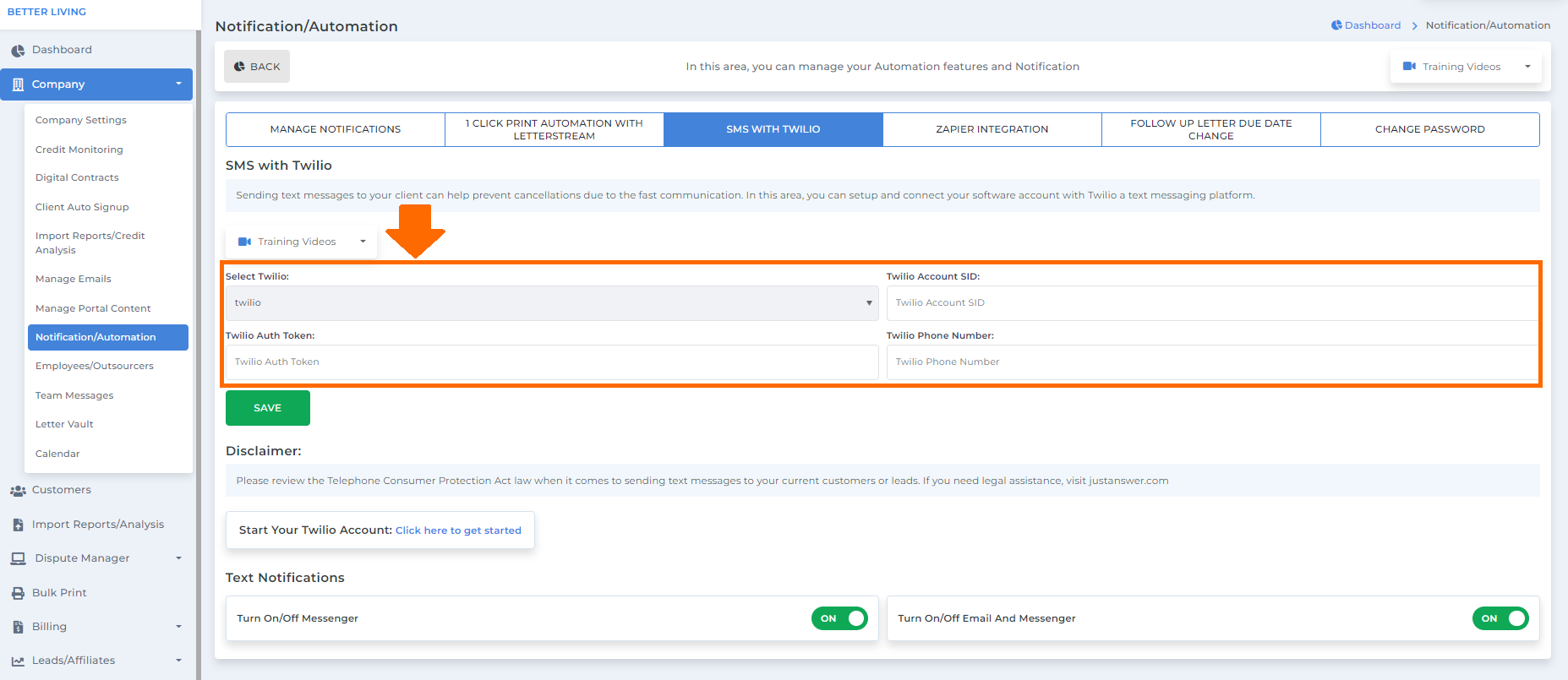Click the Billing invoice icon
The image size is (1568, 680).
[x=18, y=627]
